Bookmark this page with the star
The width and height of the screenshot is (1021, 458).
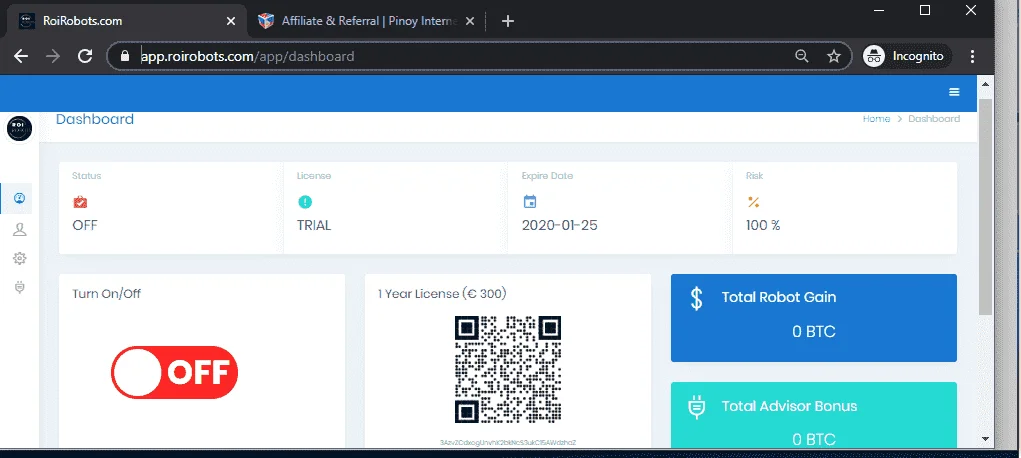click(x=833, y=56)
